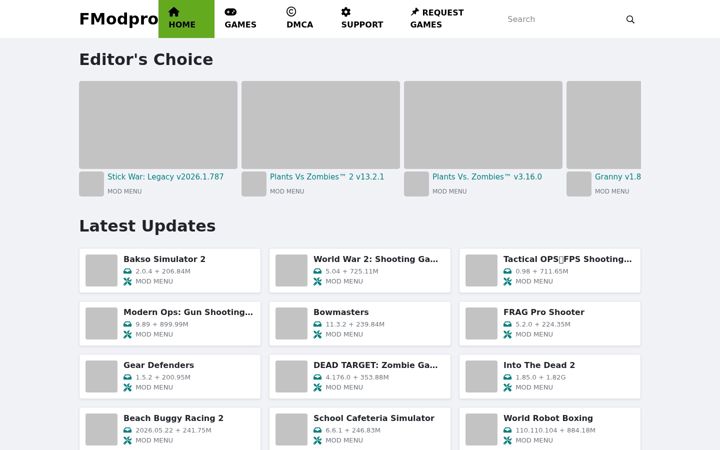The image size is (720, 450).
Task: Open the Gear Defenders title
Action: (x=158, y=365)
